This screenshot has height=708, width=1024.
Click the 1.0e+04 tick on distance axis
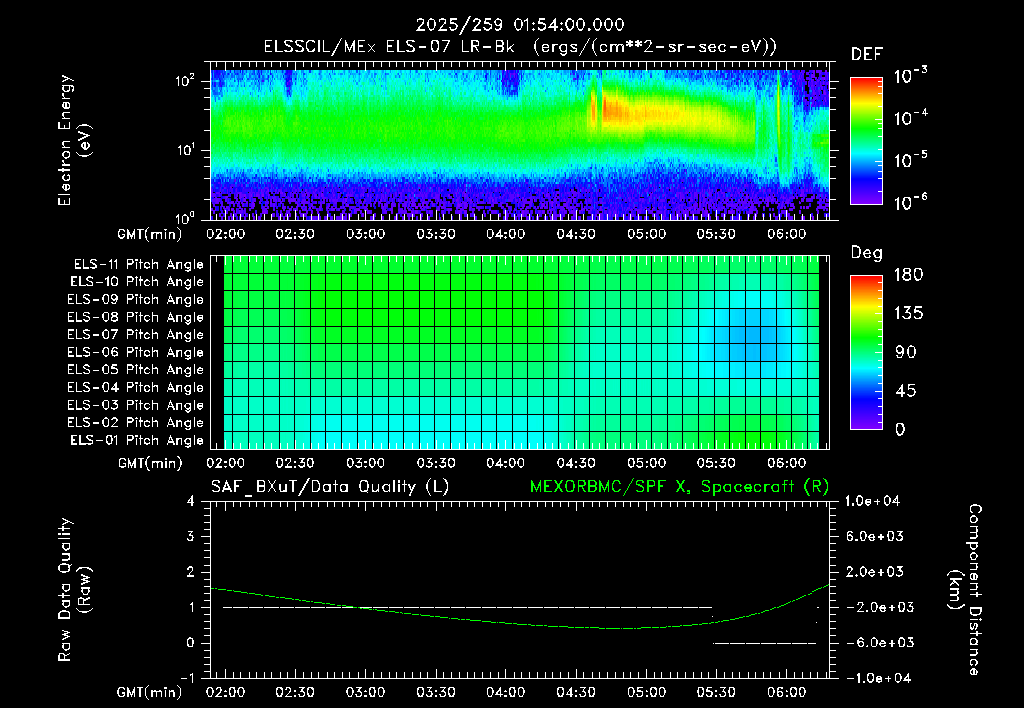(x=872, y=502)
